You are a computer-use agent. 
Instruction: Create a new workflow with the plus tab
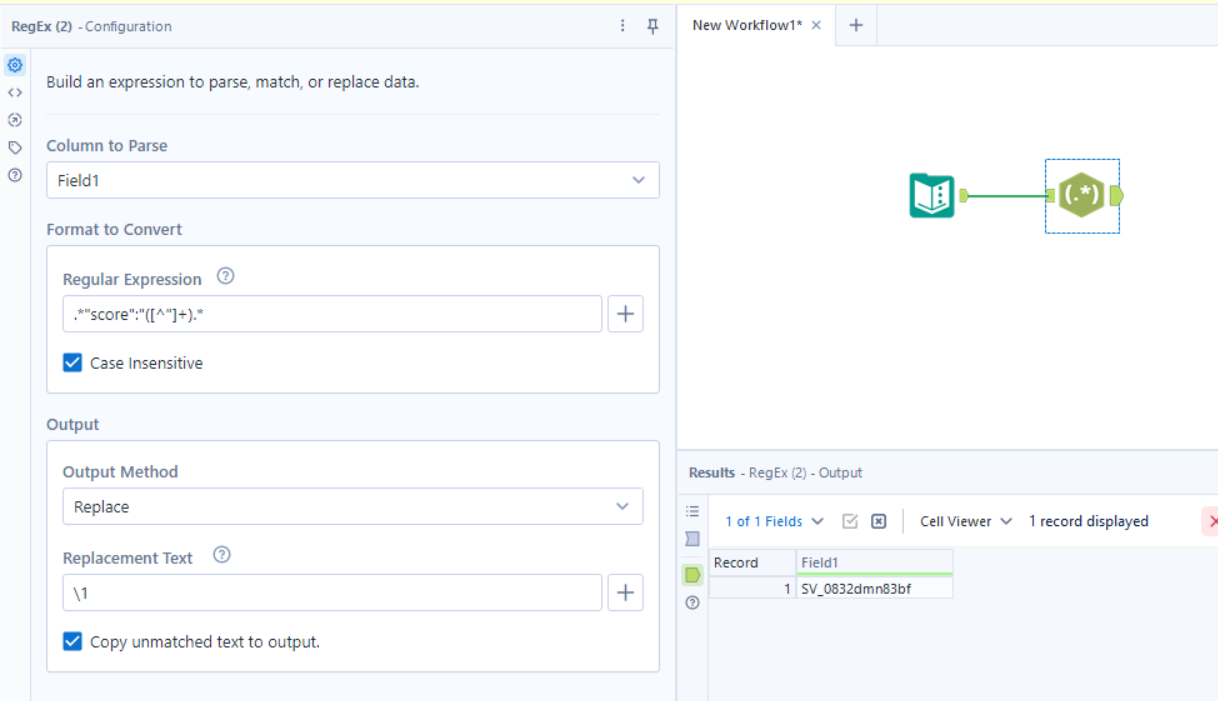[855, 26]
